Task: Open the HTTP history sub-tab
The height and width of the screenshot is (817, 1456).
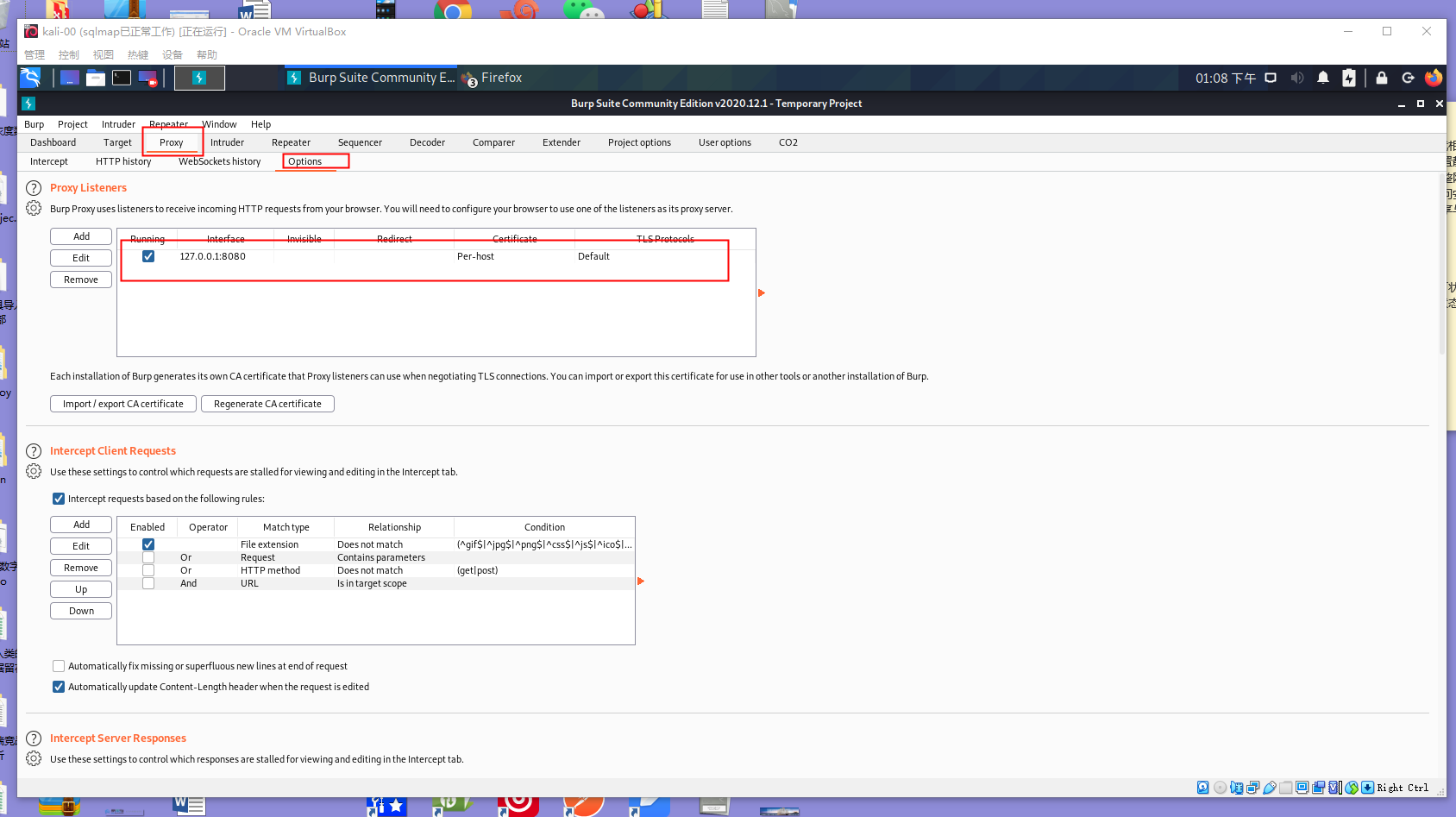Action: tap(123, 161)
